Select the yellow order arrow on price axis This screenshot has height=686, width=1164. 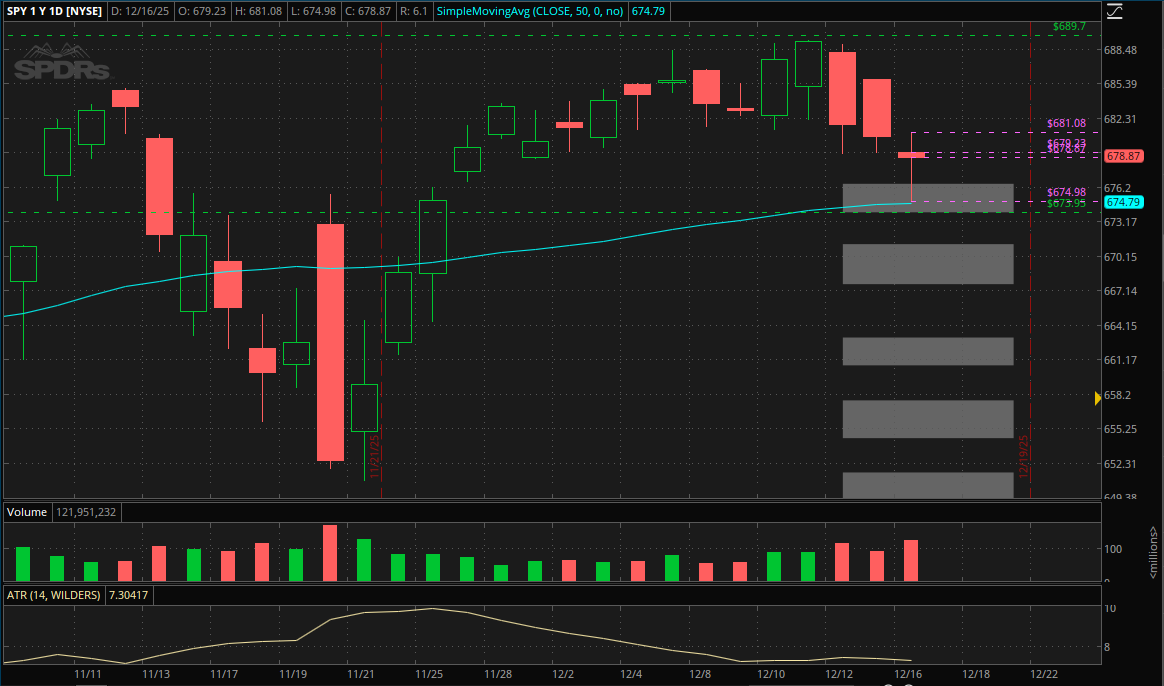1097,397
